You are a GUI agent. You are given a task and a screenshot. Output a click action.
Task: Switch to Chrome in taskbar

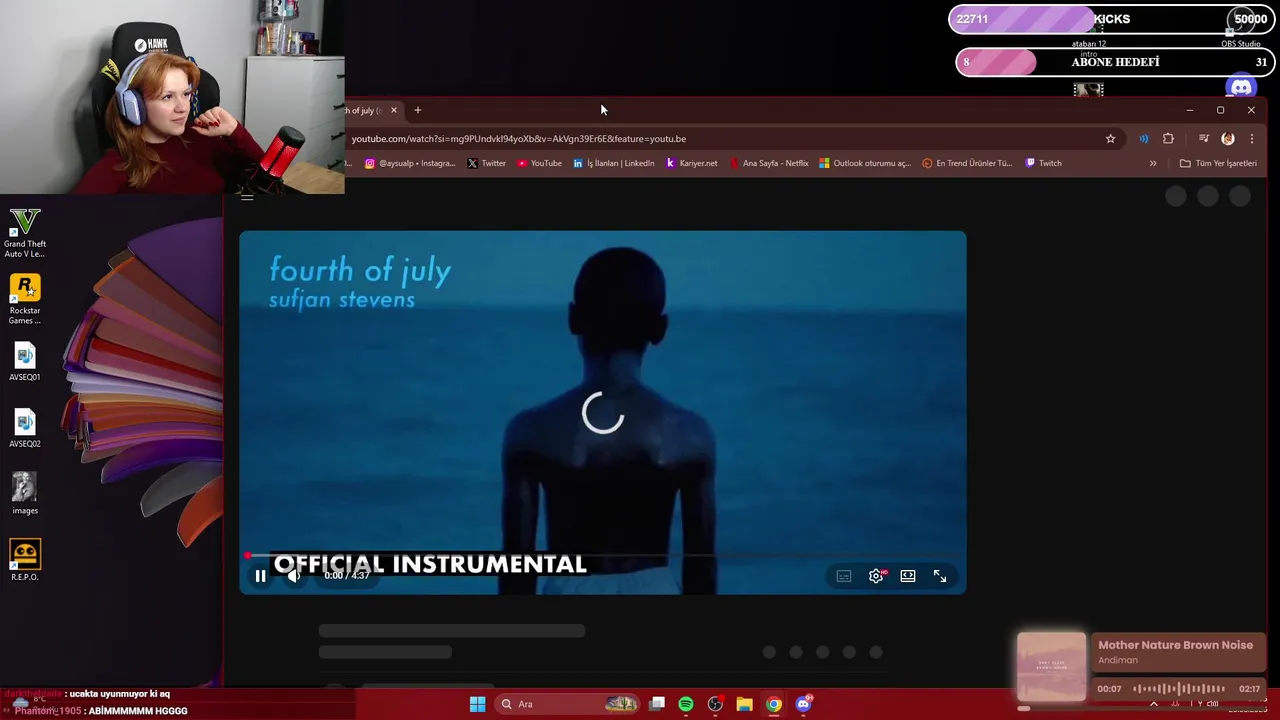click(x=774, y=704)
